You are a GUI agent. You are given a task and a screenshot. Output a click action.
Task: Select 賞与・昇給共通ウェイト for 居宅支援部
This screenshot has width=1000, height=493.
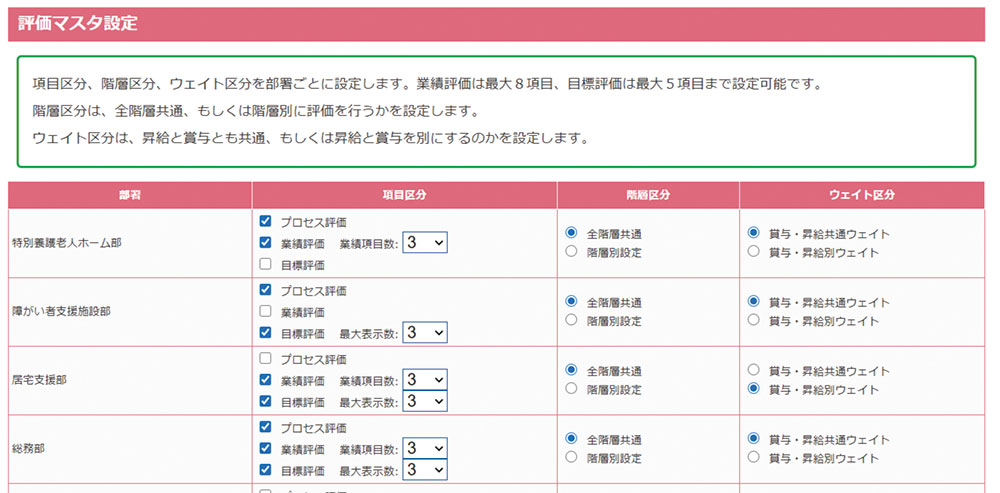coord(754,369)
